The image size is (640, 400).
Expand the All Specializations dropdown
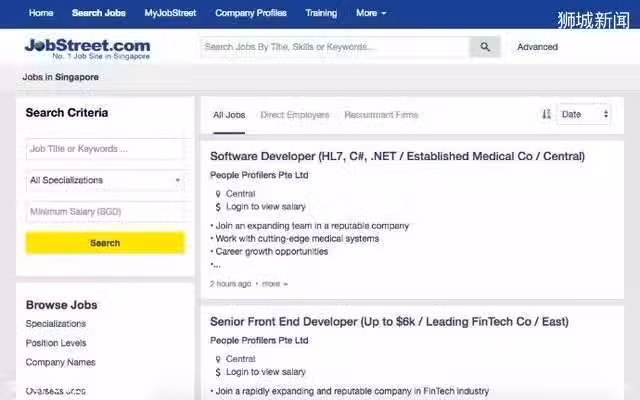point(105,180)
